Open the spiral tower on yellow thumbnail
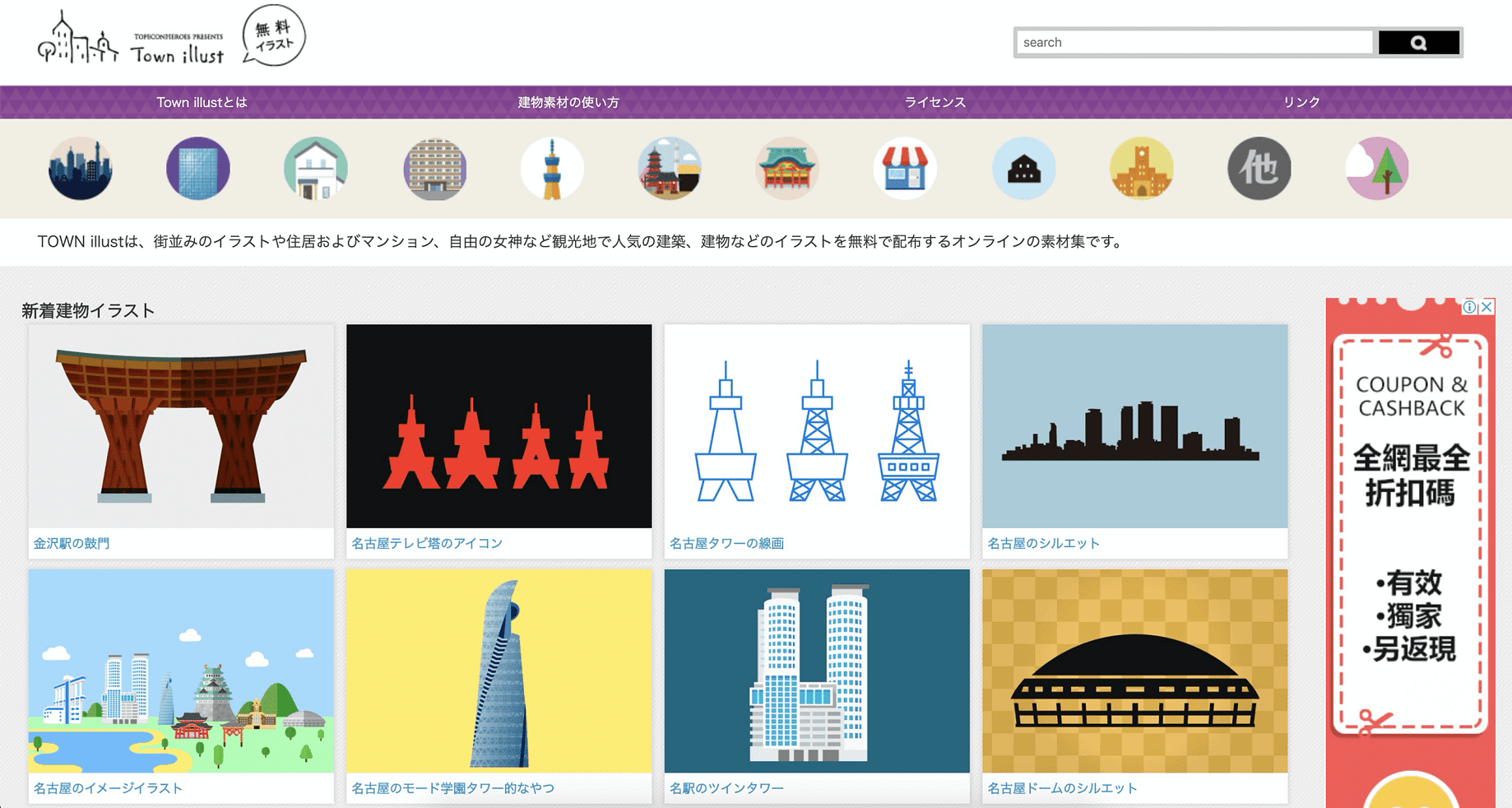This screenshot has width=1512, height=808. (499, 671)
